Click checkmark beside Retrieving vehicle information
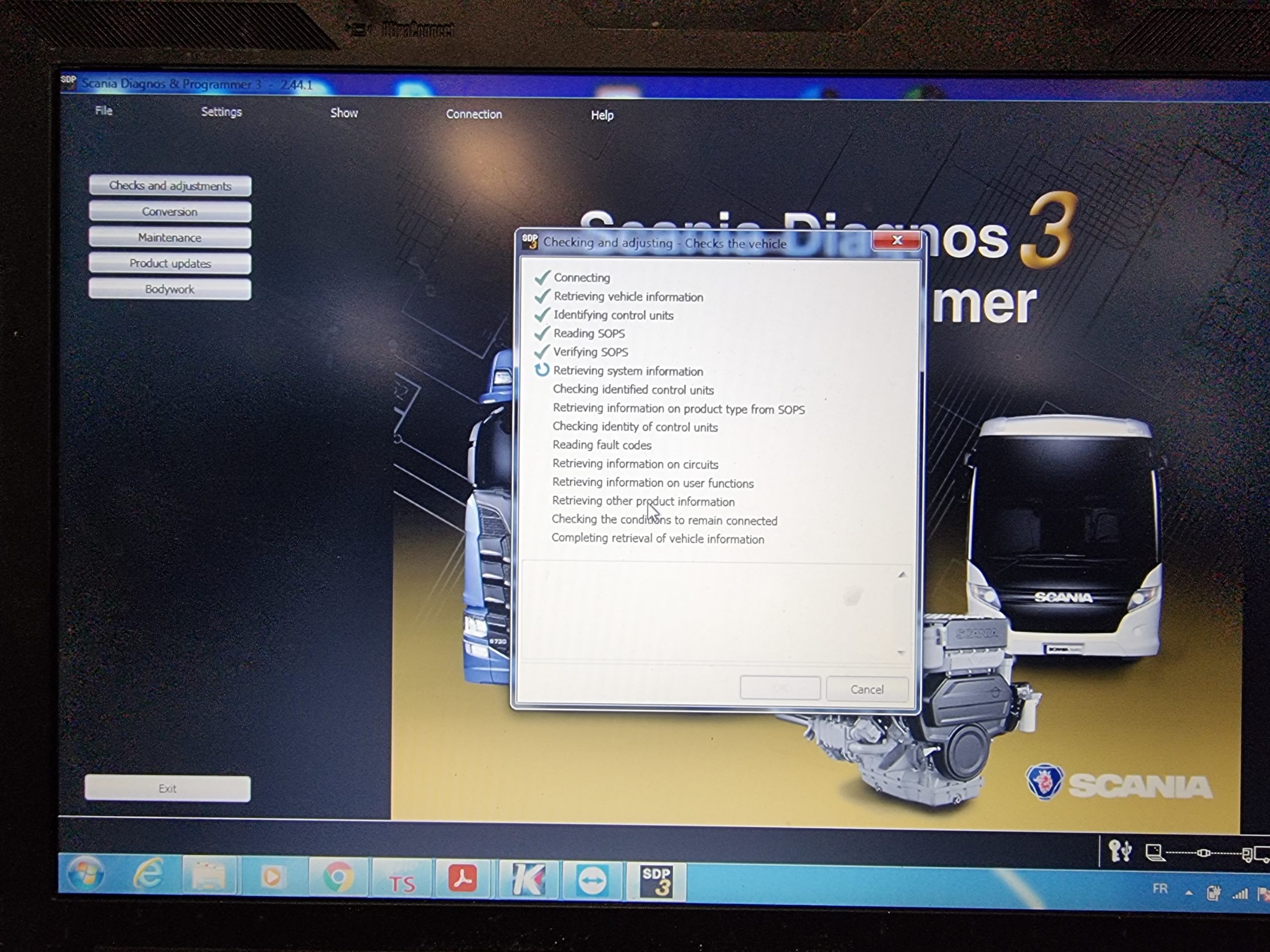Image resolution: width=1270 pixels, height=952 pixels. (543, 296)
